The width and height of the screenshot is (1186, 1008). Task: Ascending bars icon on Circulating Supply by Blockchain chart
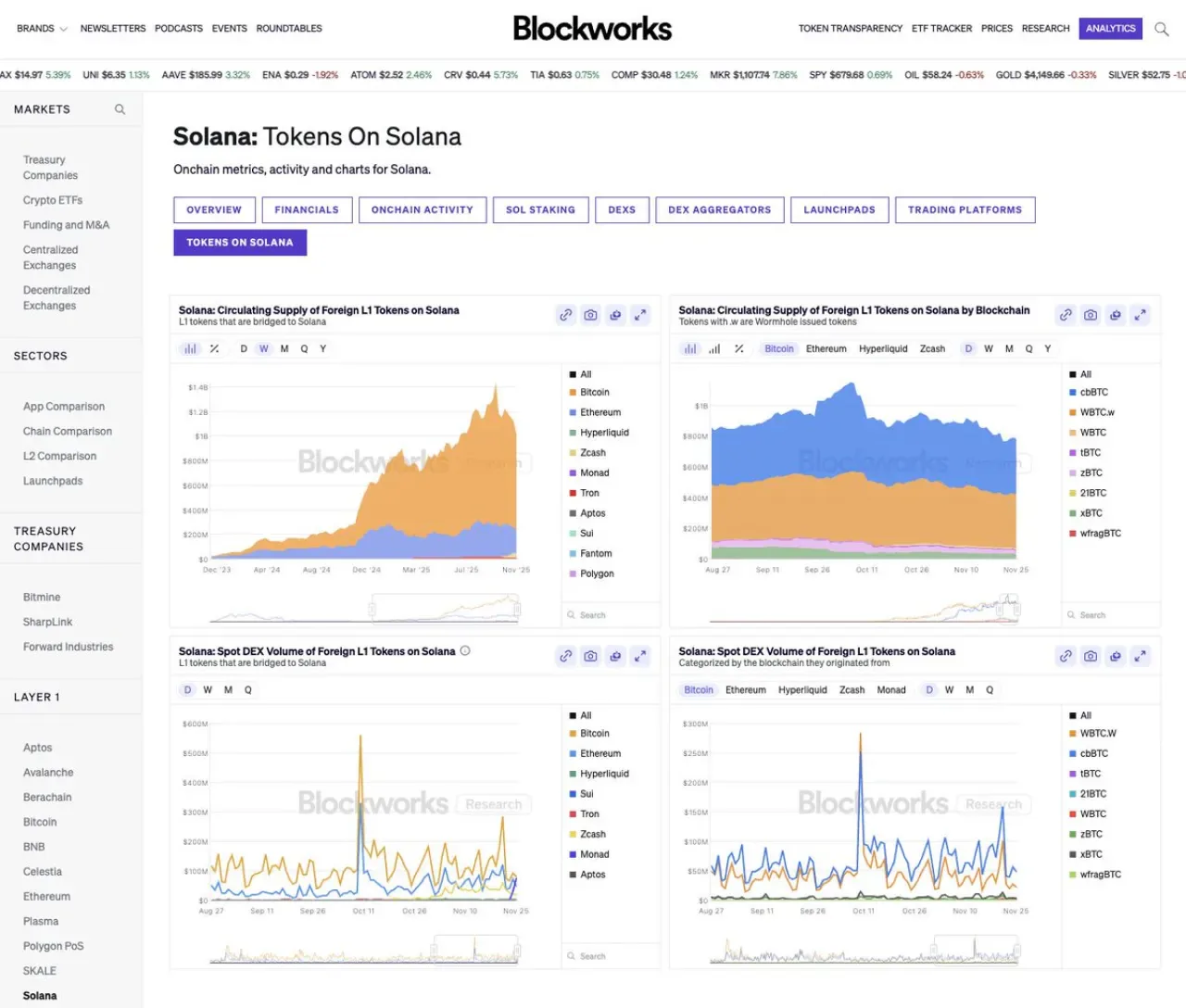pos(714,349)
